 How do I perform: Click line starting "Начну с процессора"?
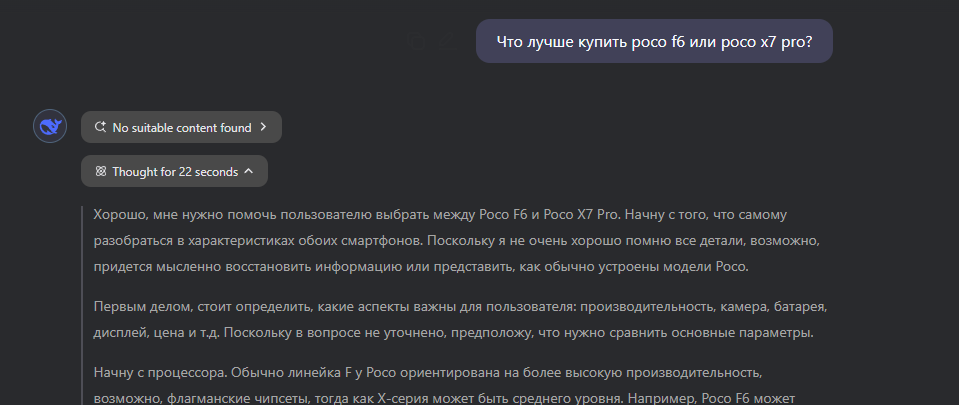coord(428,372)
